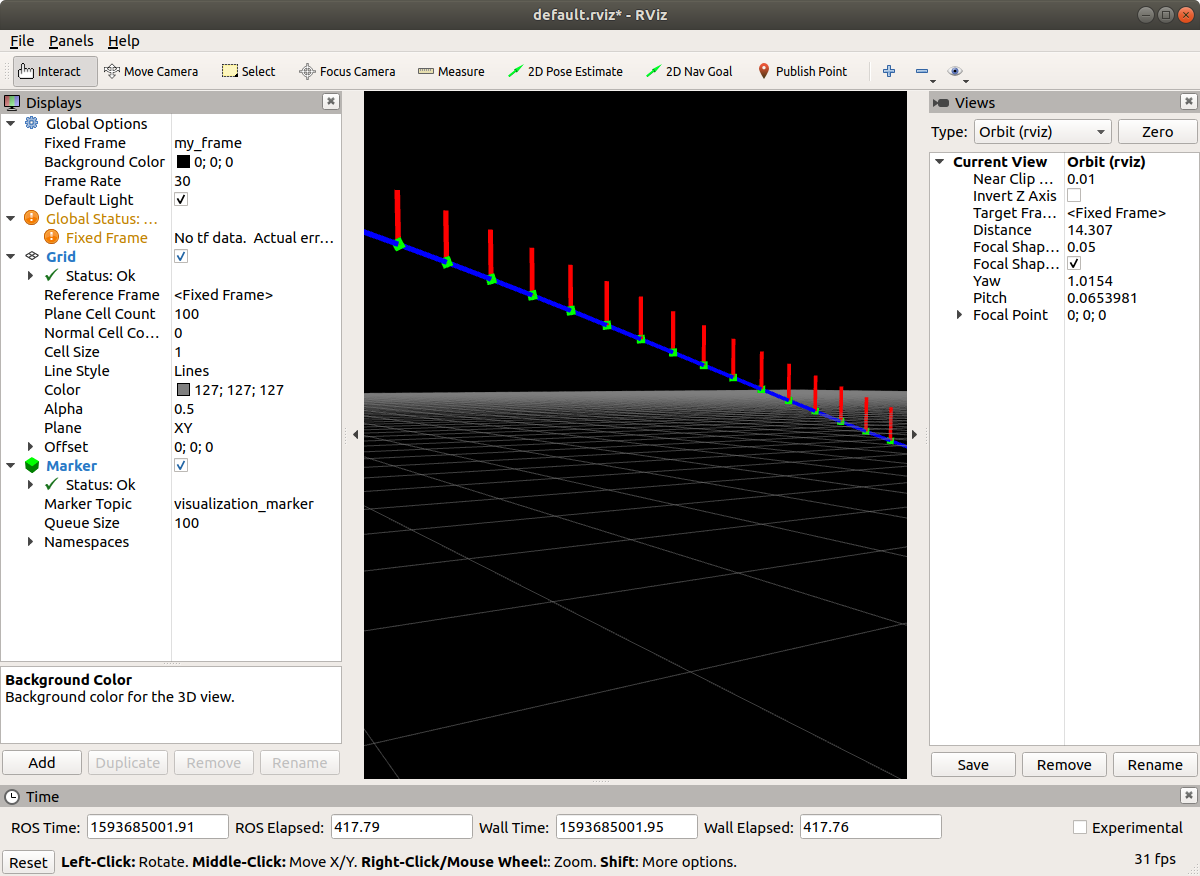Click Add to insert a new display
The image size is (1200, 876).
pyautogui.click(x=41, y=762)
